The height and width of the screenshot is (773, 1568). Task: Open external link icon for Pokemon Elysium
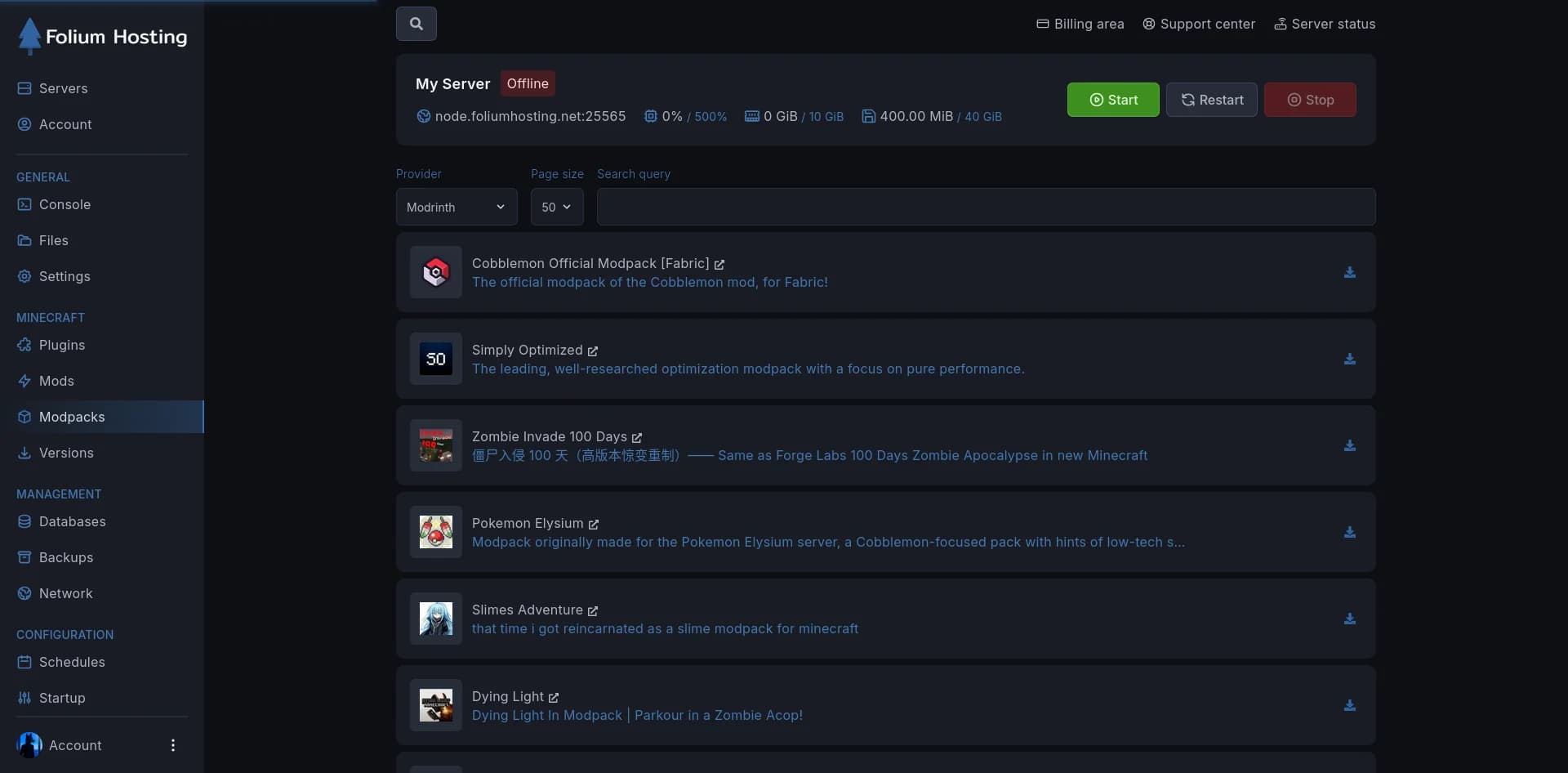593,525
